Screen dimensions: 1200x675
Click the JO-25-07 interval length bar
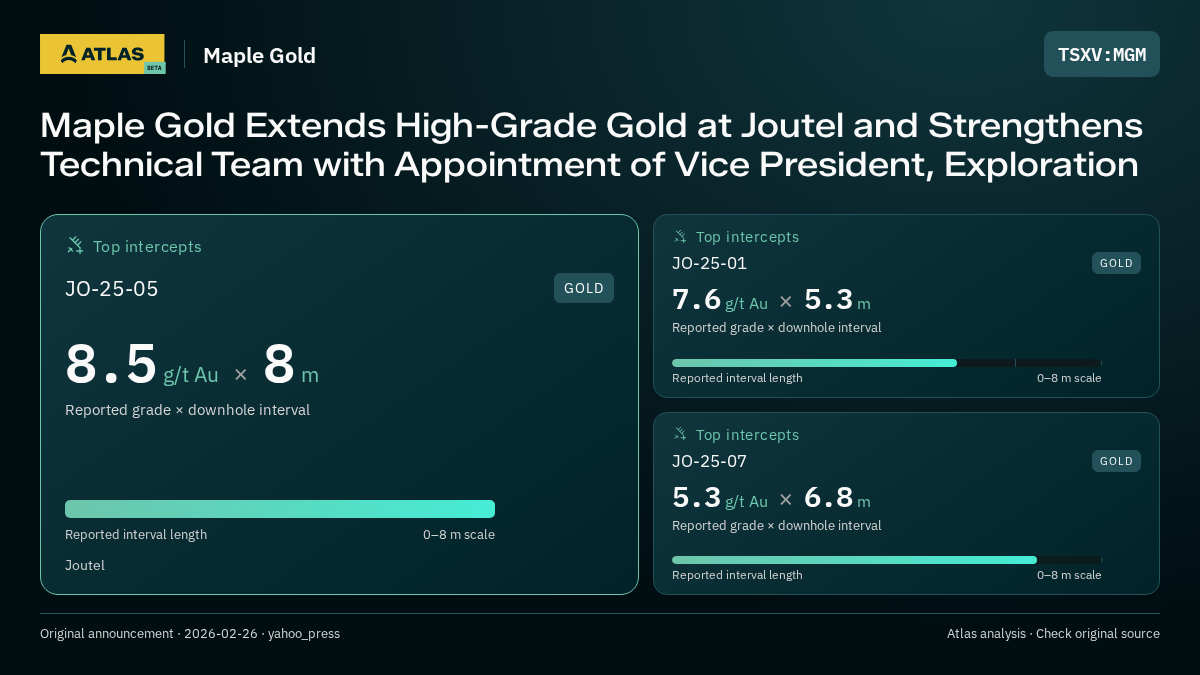tap(887, 560)
